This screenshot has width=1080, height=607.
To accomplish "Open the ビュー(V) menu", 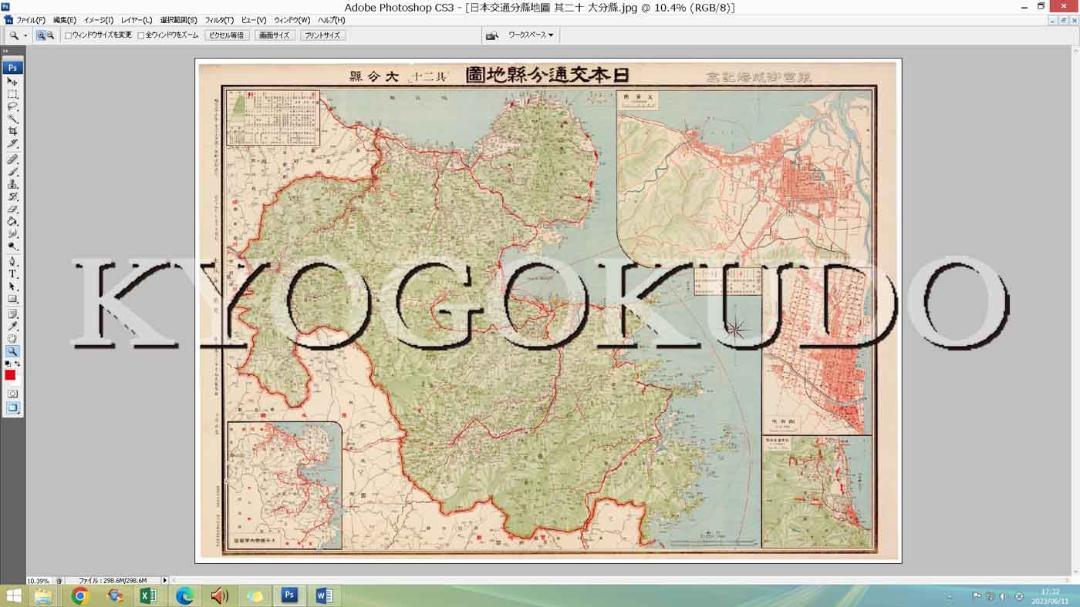I will [x=253, y=21].
